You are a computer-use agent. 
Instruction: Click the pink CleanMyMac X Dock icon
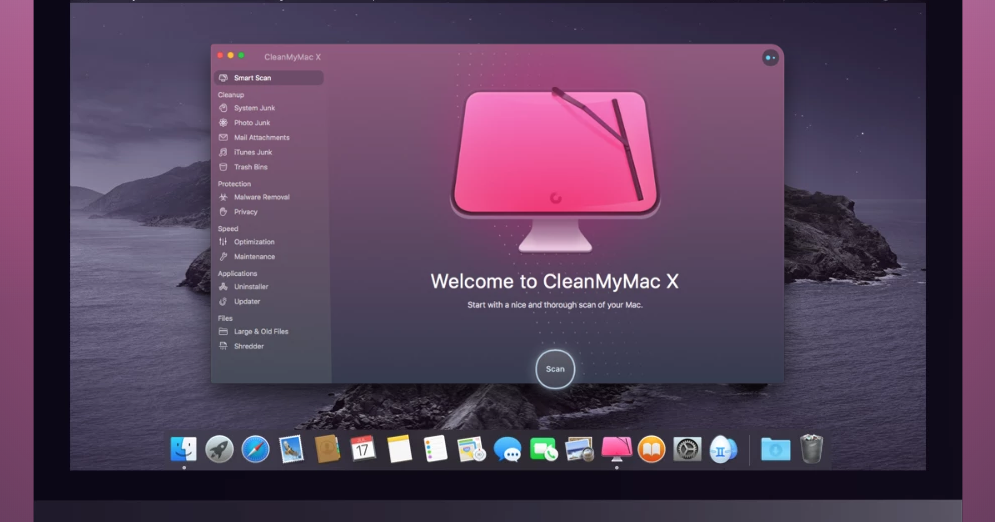[x=616, y=449]
